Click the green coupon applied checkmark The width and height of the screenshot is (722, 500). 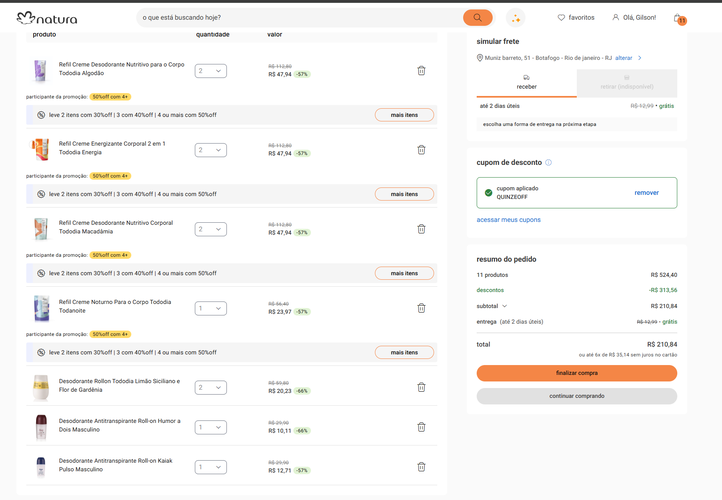point(489,193)
